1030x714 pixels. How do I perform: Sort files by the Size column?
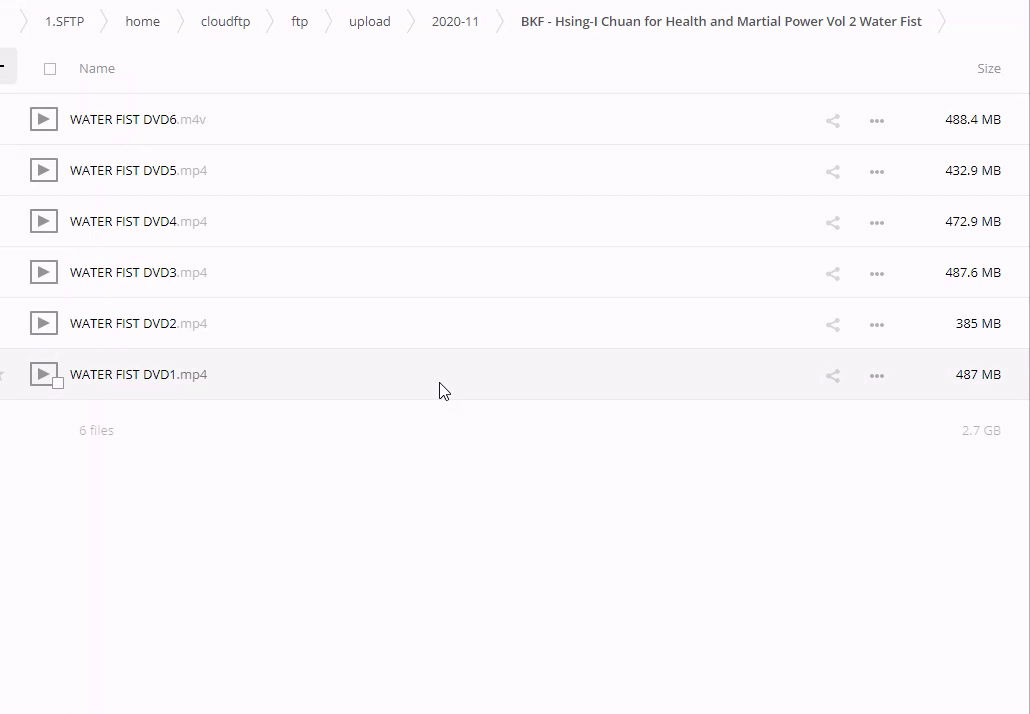click(988, 69)
